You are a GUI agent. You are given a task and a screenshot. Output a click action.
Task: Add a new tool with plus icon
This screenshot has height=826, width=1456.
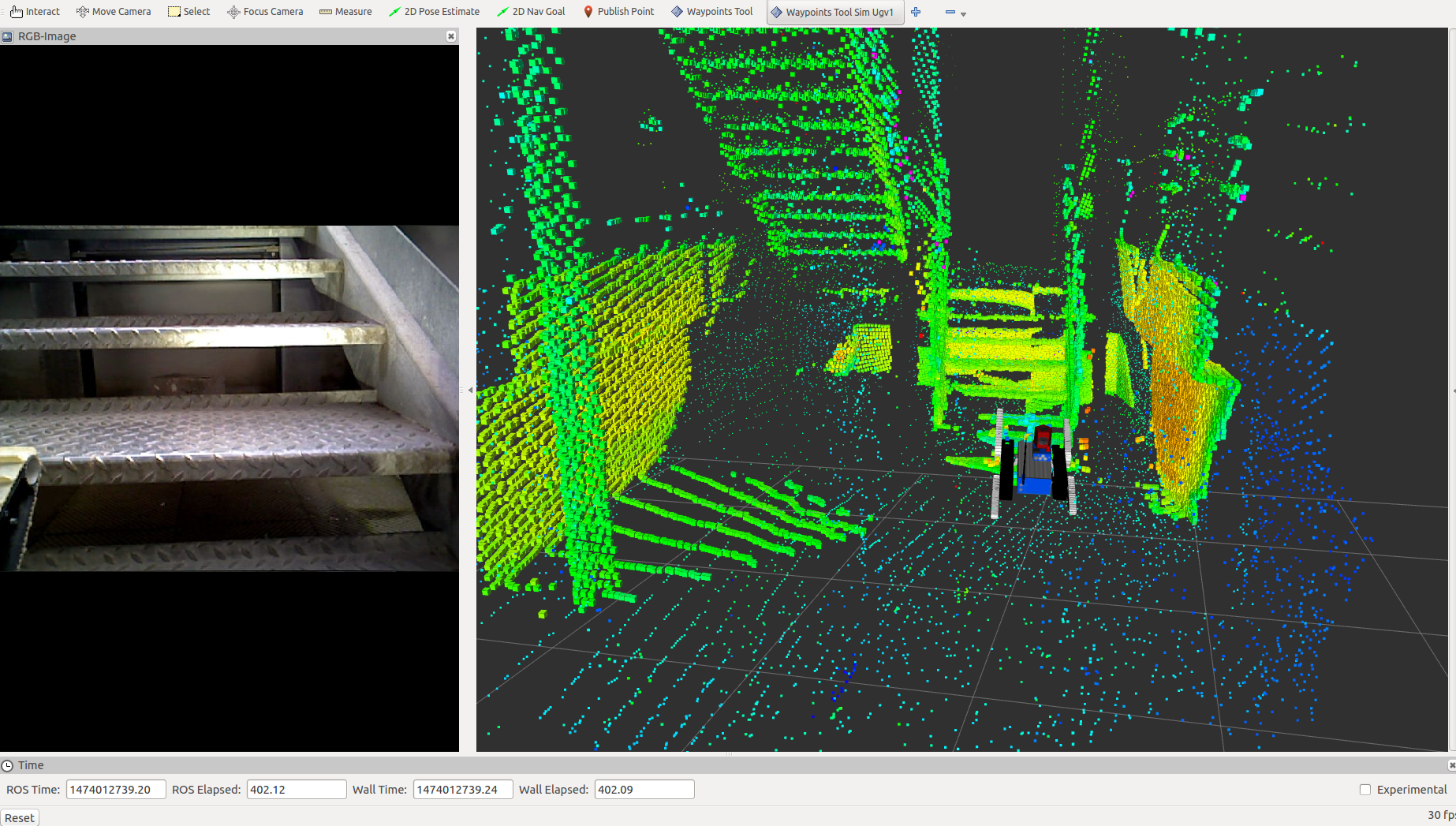(x=916, y=12)
